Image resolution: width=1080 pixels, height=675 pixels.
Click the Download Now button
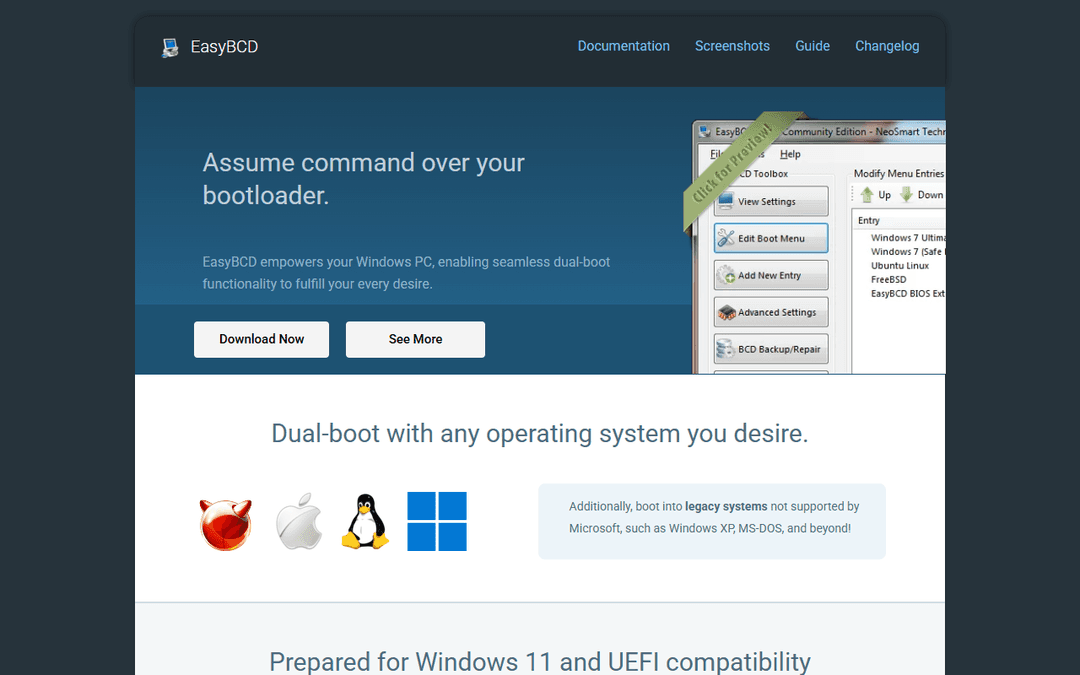click(x=262, y=340)
